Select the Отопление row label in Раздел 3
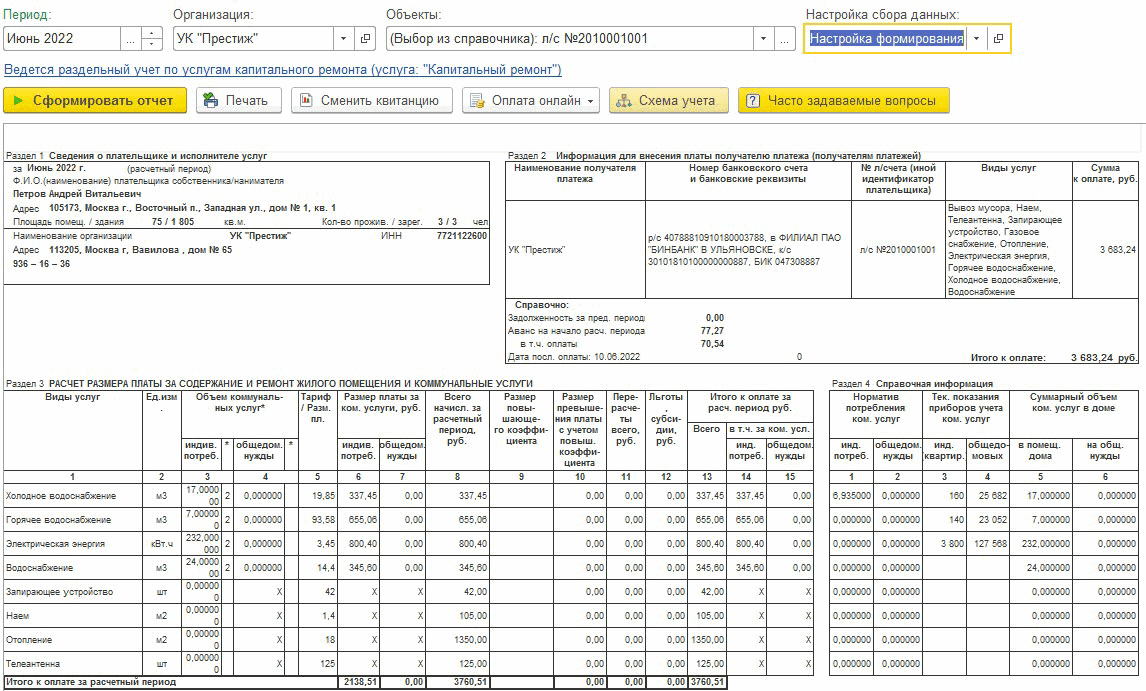Image resolution: width=1146 pixels, height=691 pixels. pyautogui.click(x=29, y=640)
